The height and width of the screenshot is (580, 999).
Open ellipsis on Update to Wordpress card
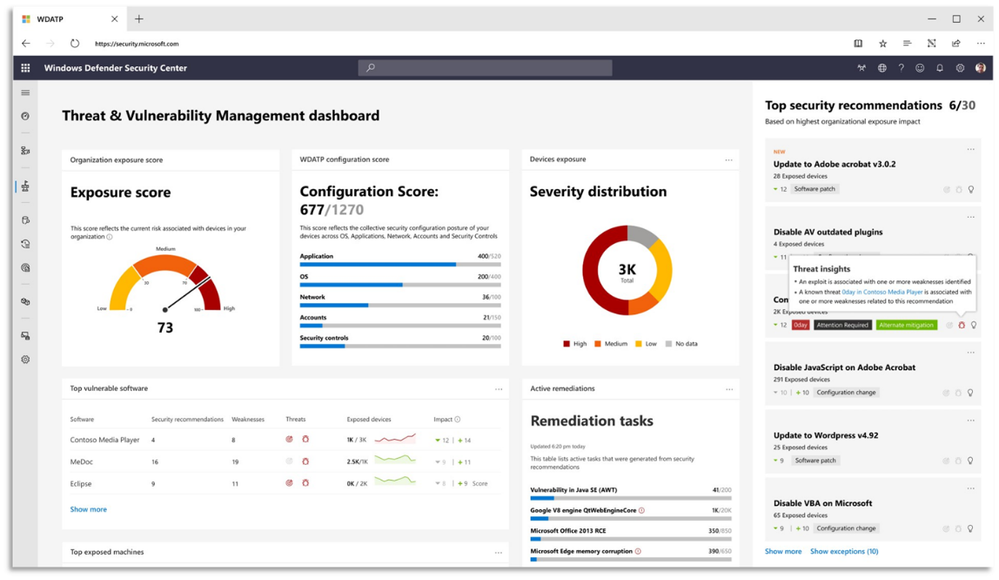point(971,421)
